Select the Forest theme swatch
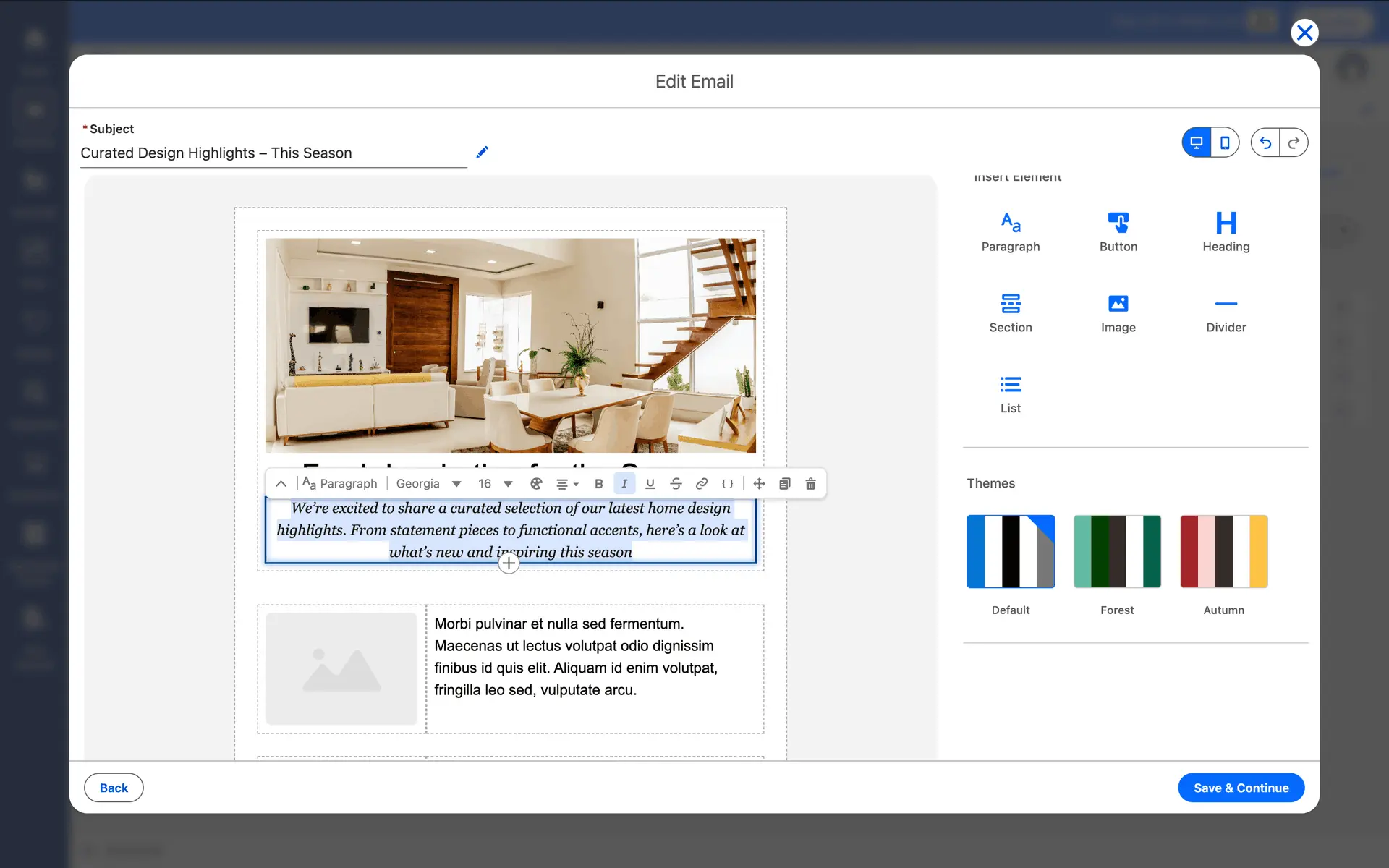This screenshot has height=868, width=1389. (x=1117, y=552)
